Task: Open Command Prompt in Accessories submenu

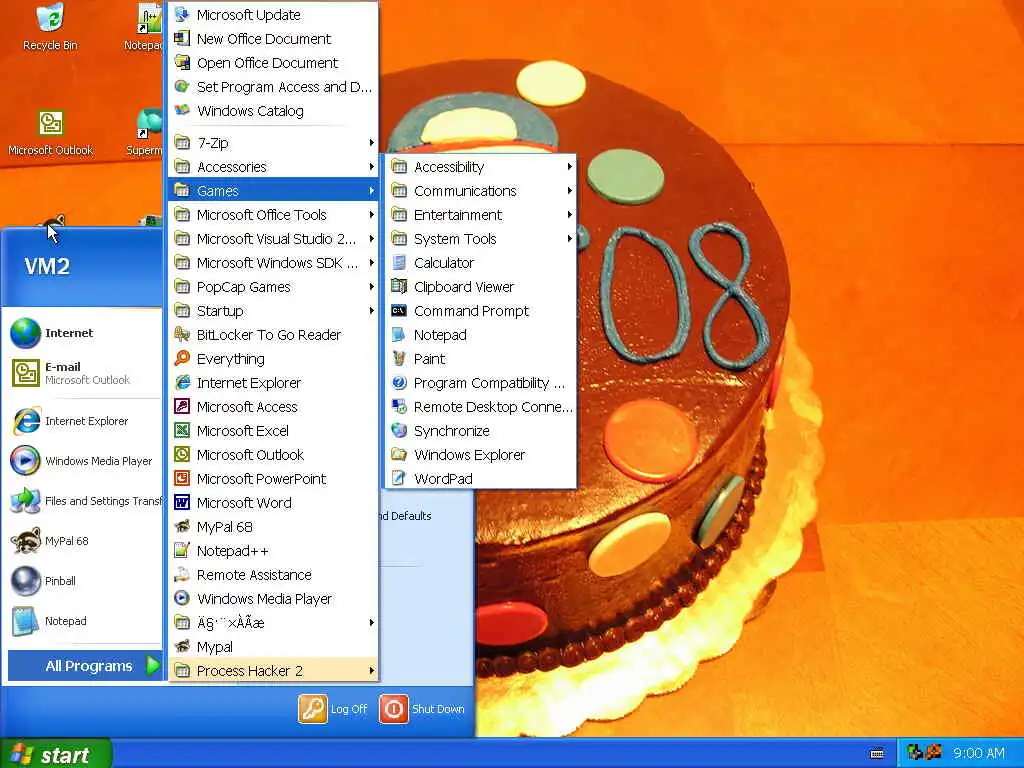Action: [x=481, y=311]
